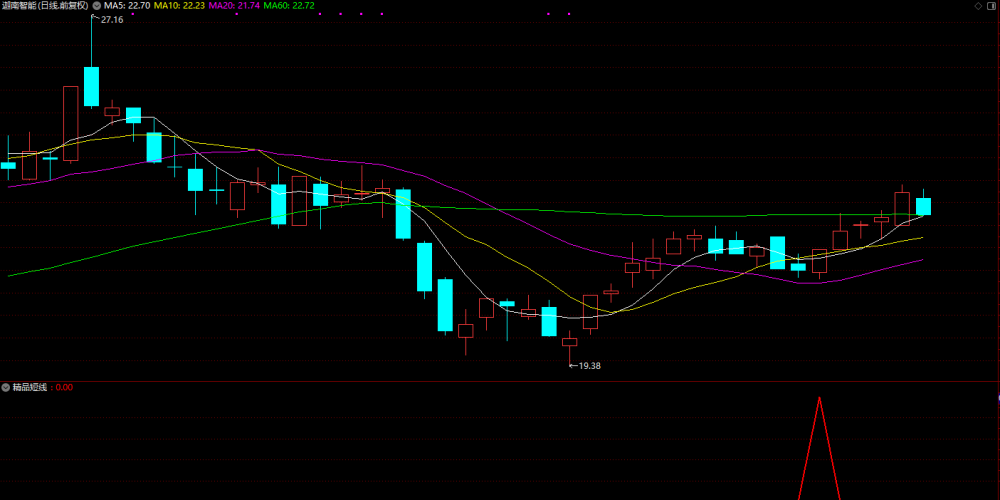Image resolution: width=1000 pixels, height=500 pixels.
Task: Click the stock name title (日线,前复权)
Action: pos(45,5)
